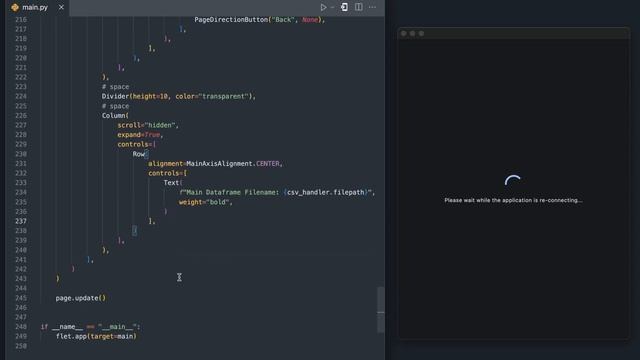Click the Divider(height=10 code line

point(178,96)
